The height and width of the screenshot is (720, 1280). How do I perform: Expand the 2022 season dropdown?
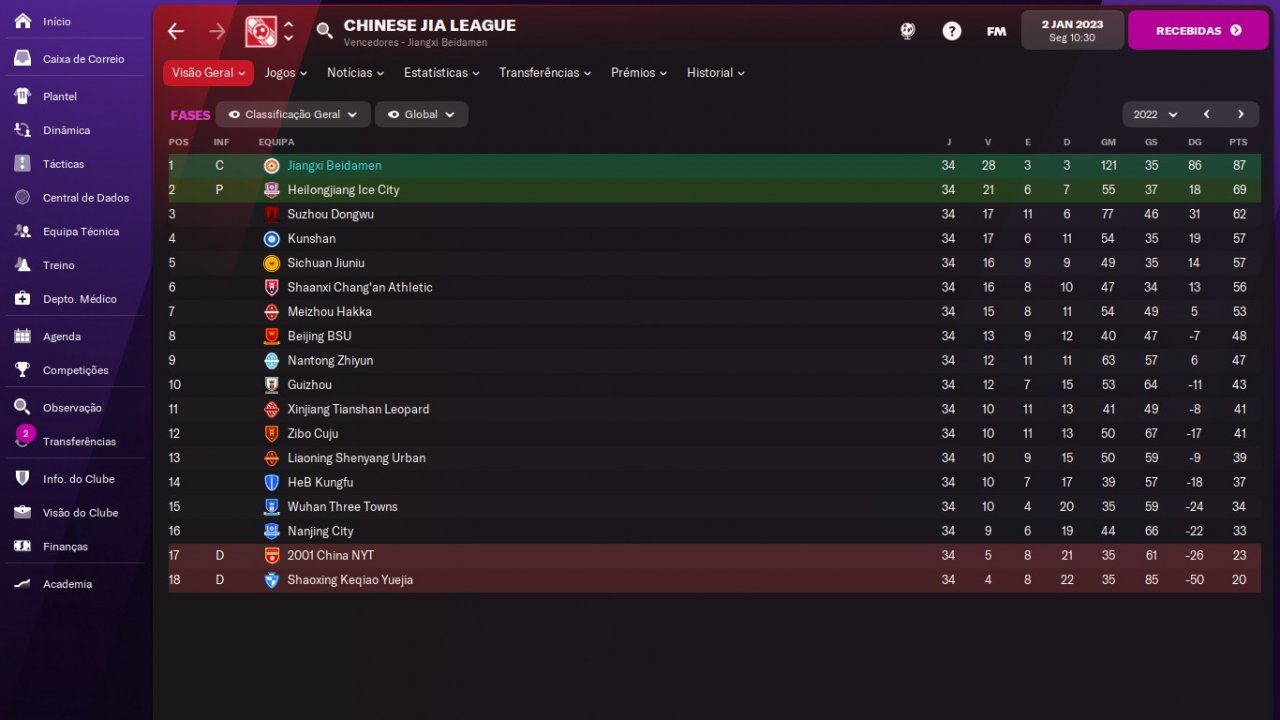click(x=1156, y=114)
